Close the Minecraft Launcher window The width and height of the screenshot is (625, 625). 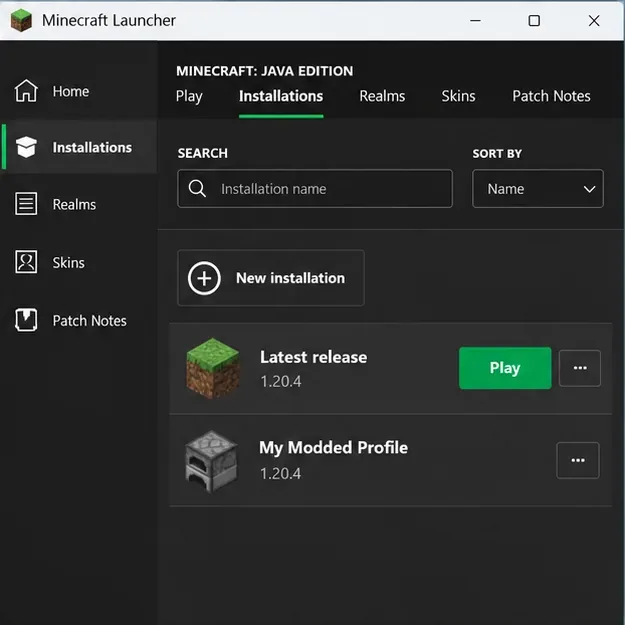594,20
